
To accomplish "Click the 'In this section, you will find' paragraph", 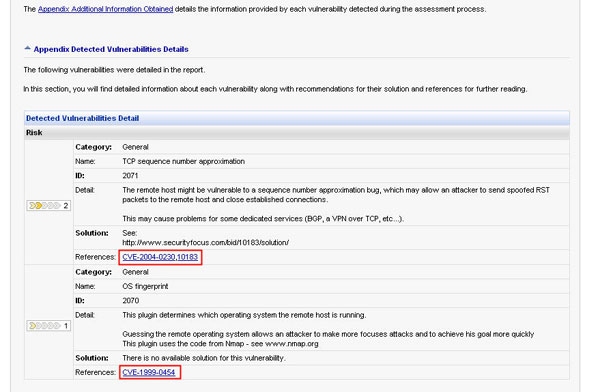I will pos(275,89).
